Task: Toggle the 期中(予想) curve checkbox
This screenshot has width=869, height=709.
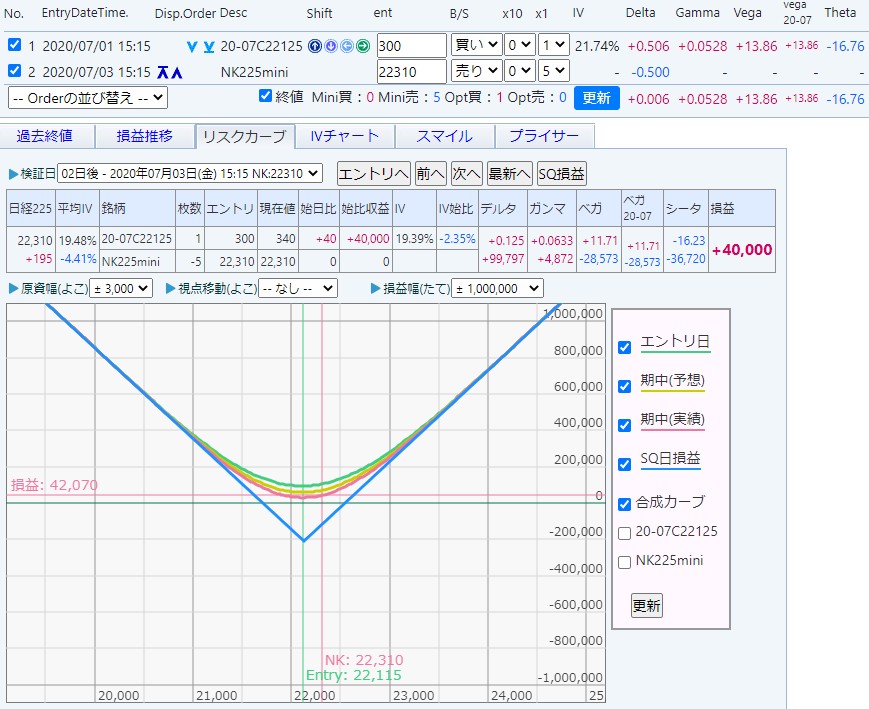Action: pyautogui.click(x=625, y=386)
